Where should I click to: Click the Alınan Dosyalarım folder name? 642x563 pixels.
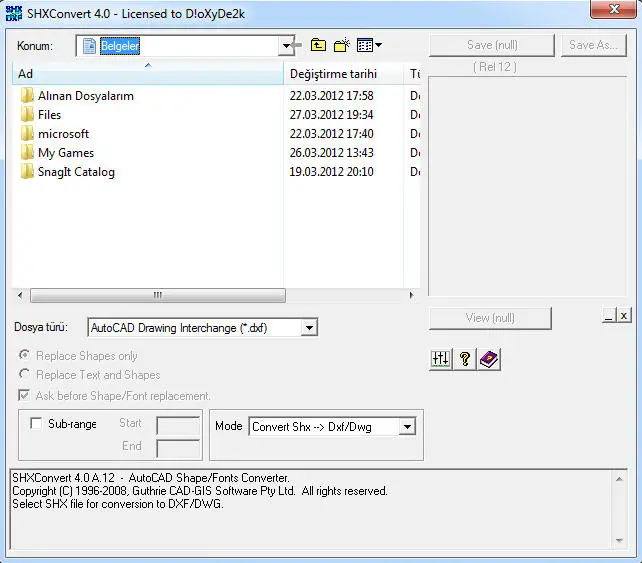[86, 96]
